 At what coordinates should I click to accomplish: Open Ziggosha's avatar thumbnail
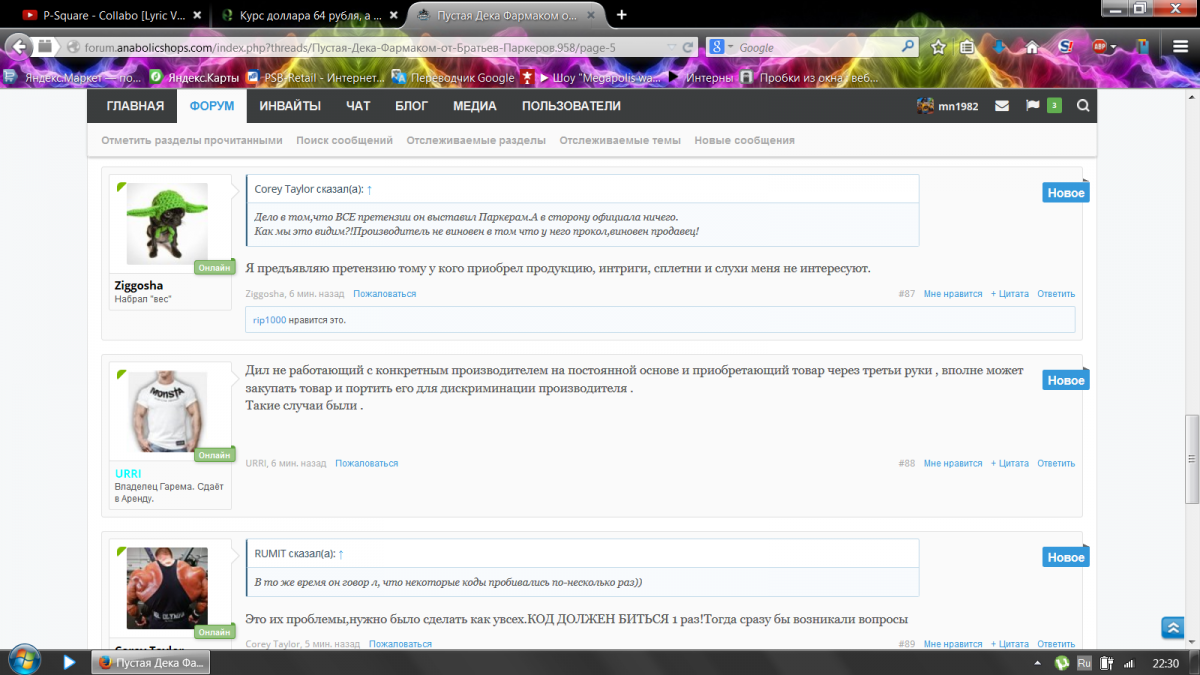(167, 224)
